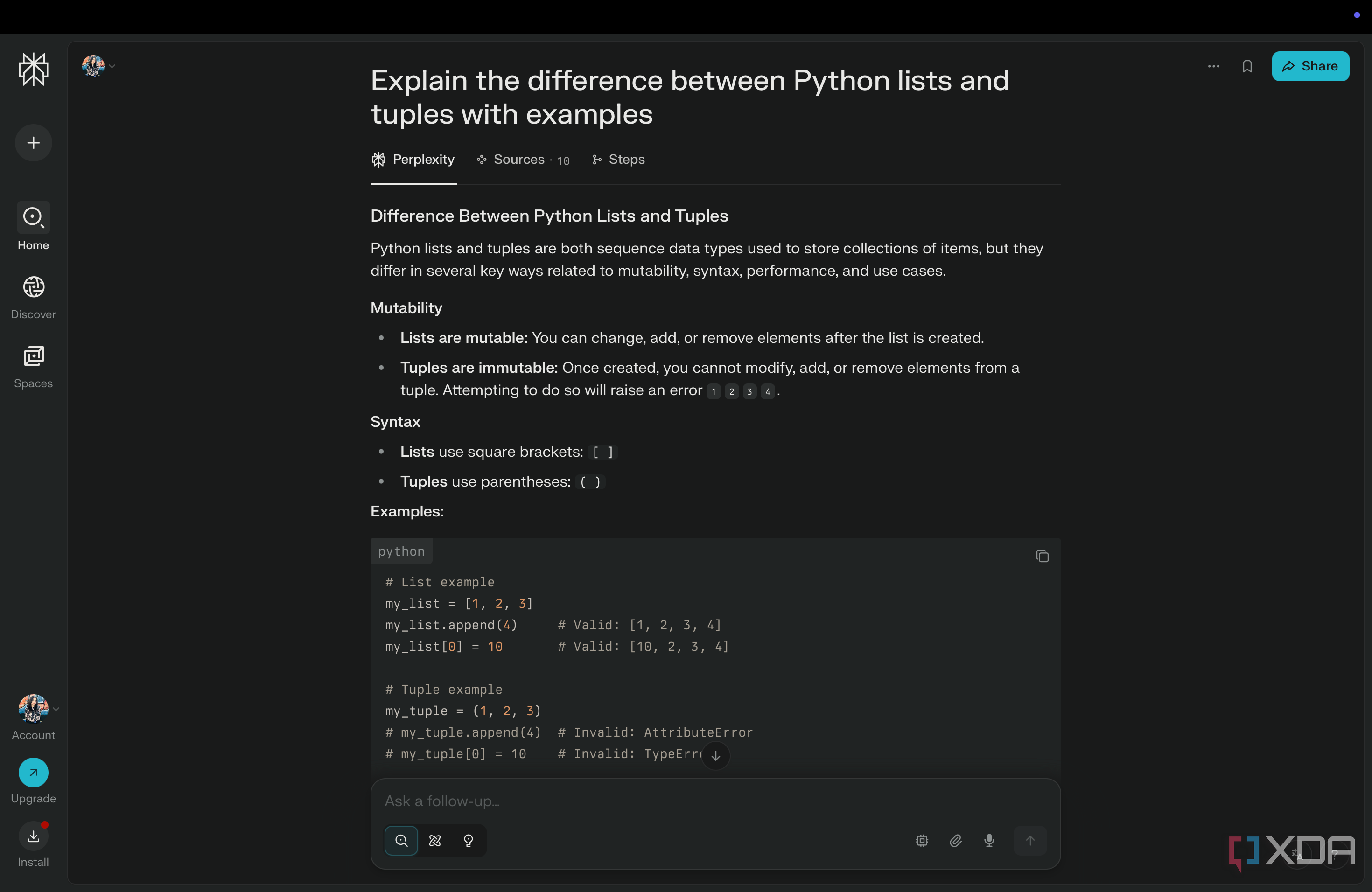1372x892 pixels.
Task: Focus the Ask a follow-up input
Action: [715, 801]
